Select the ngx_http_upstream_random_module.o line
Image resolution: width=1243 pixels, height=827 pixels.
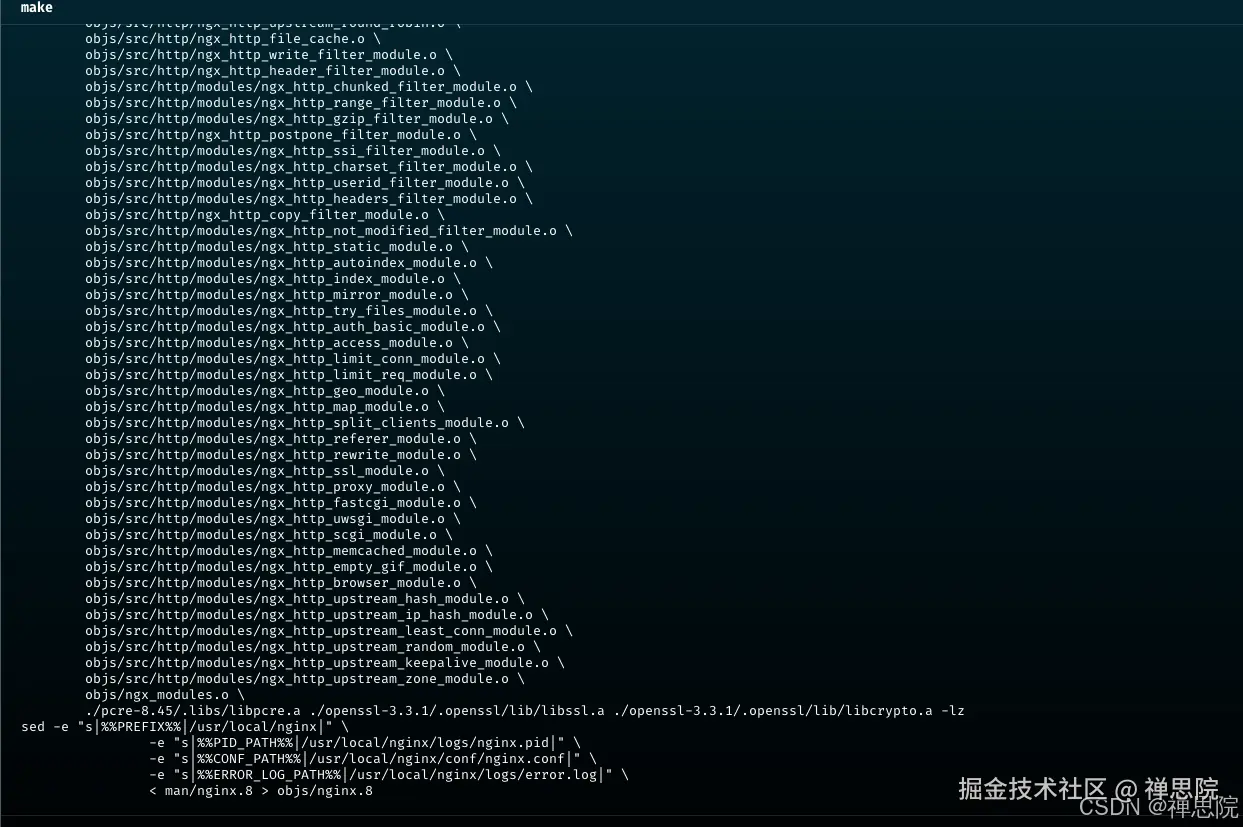(x=312, y=647)
